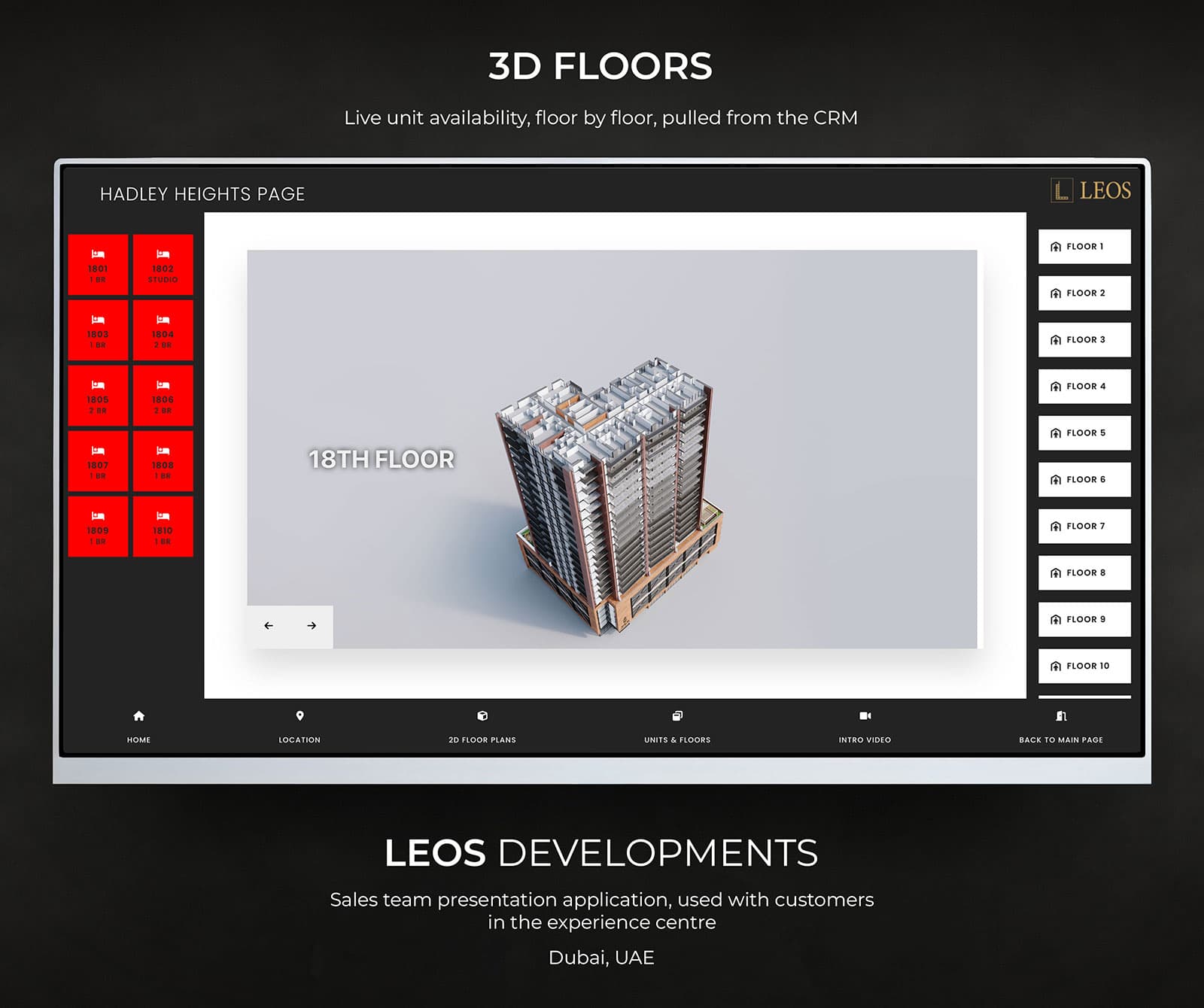Choose unit 1805 tile
The image size is (1204, 1008).
98,395
